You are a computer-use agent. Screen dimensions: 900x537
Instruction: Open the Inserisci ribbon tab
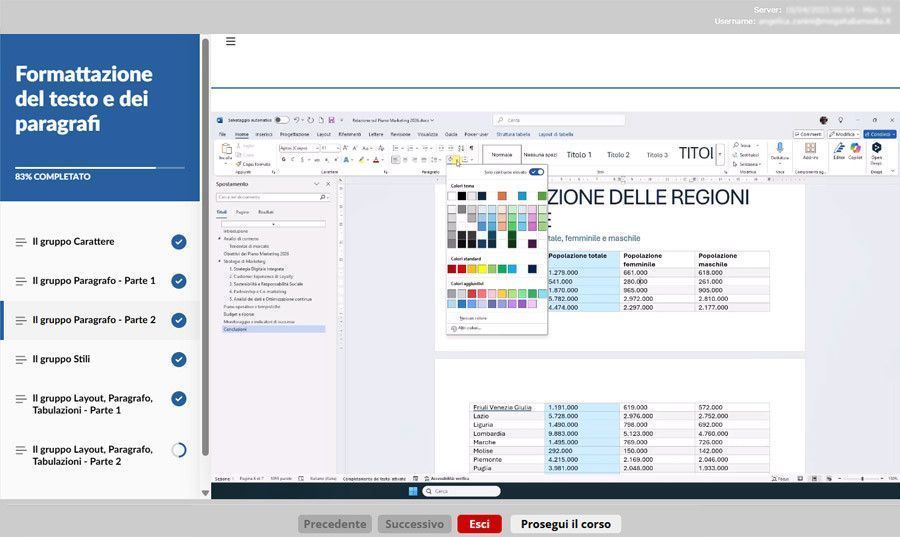(263, 133)
